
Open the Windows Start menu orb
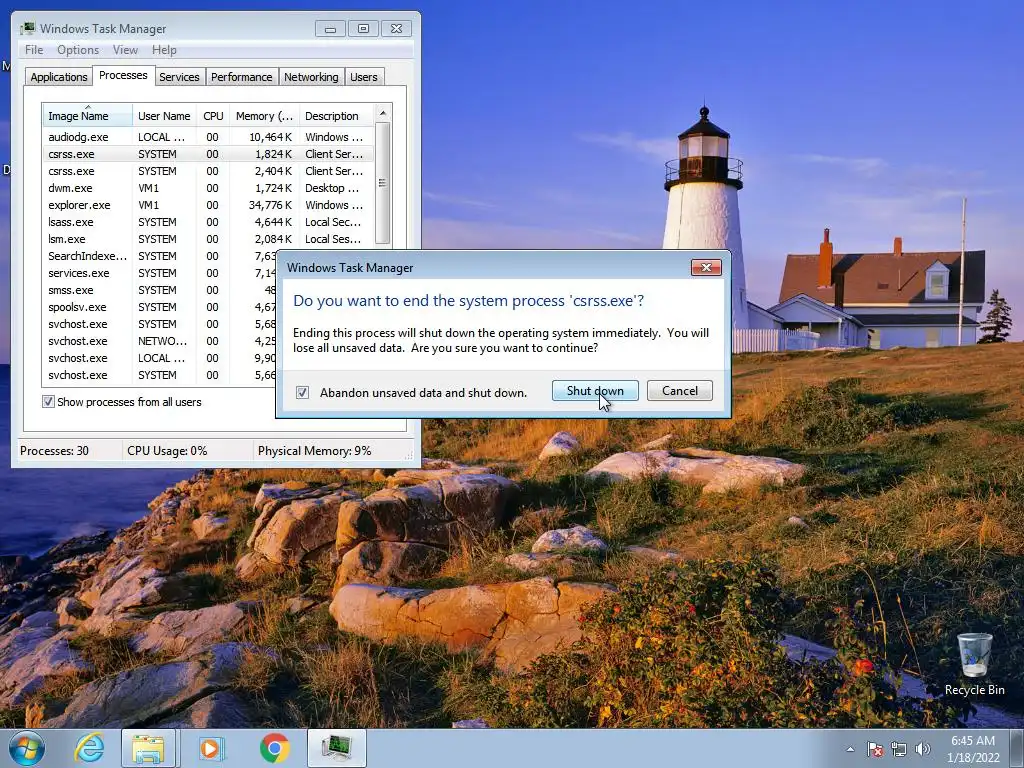tap(27, 748)
